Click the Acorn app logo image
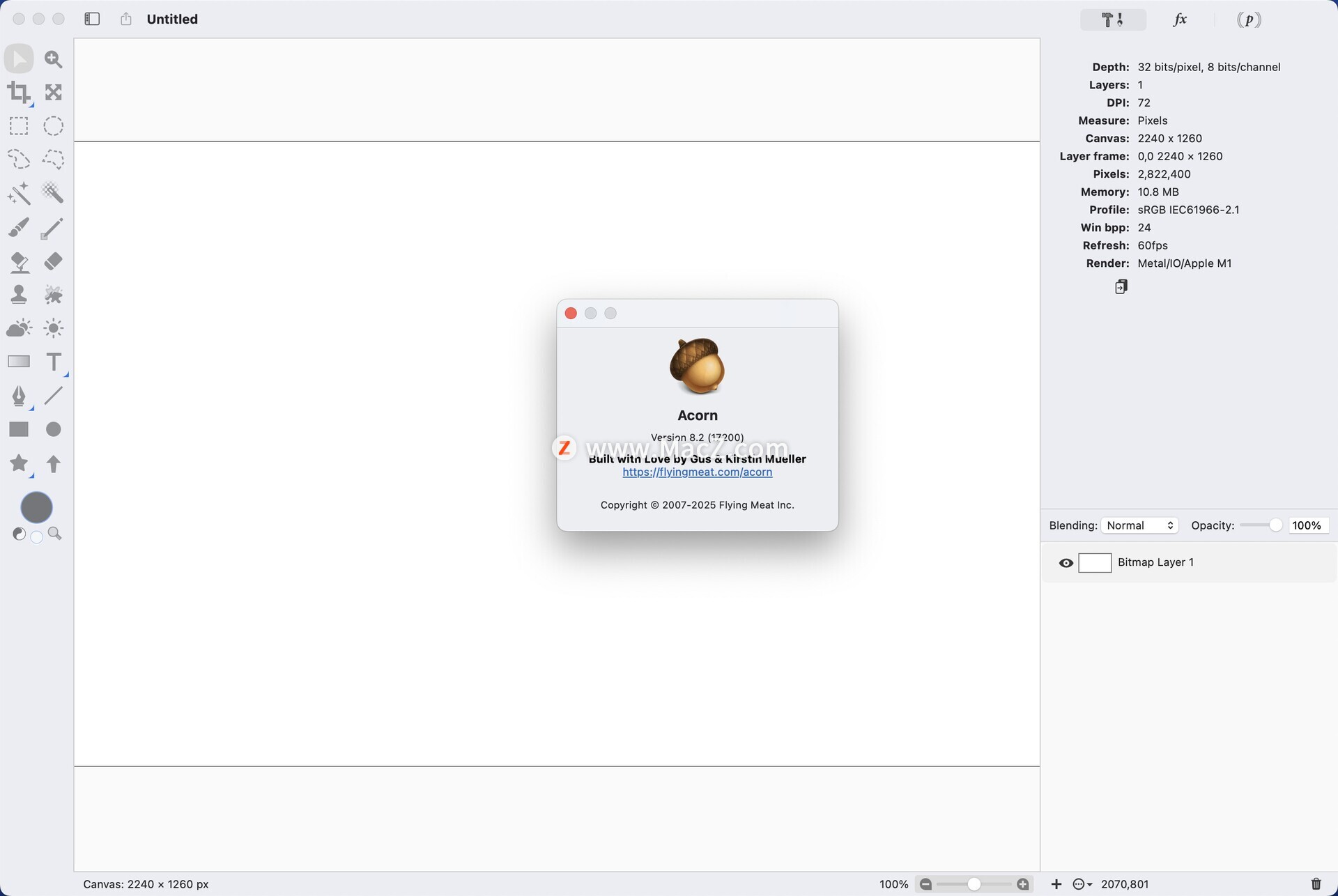The height and width of the screenshot is (896, 1338). point(697,366)
